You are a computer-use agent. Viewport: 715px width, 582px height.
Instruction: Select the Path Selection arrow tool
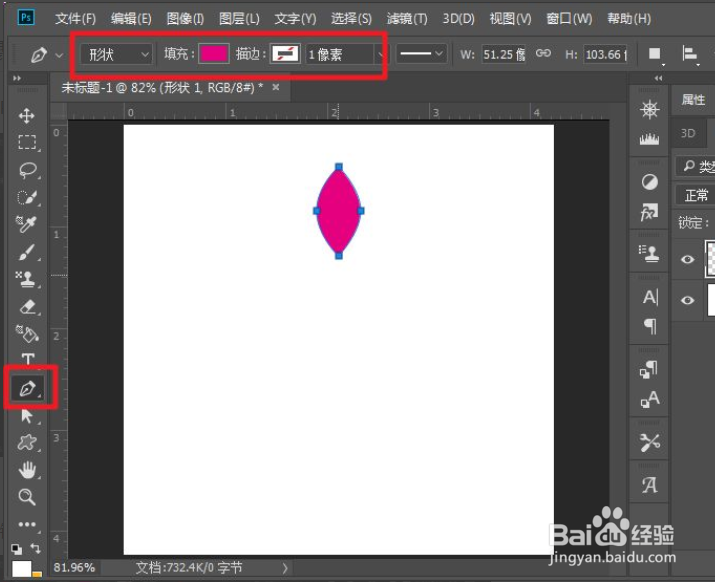pyautogui.click(x=27, y=416)
